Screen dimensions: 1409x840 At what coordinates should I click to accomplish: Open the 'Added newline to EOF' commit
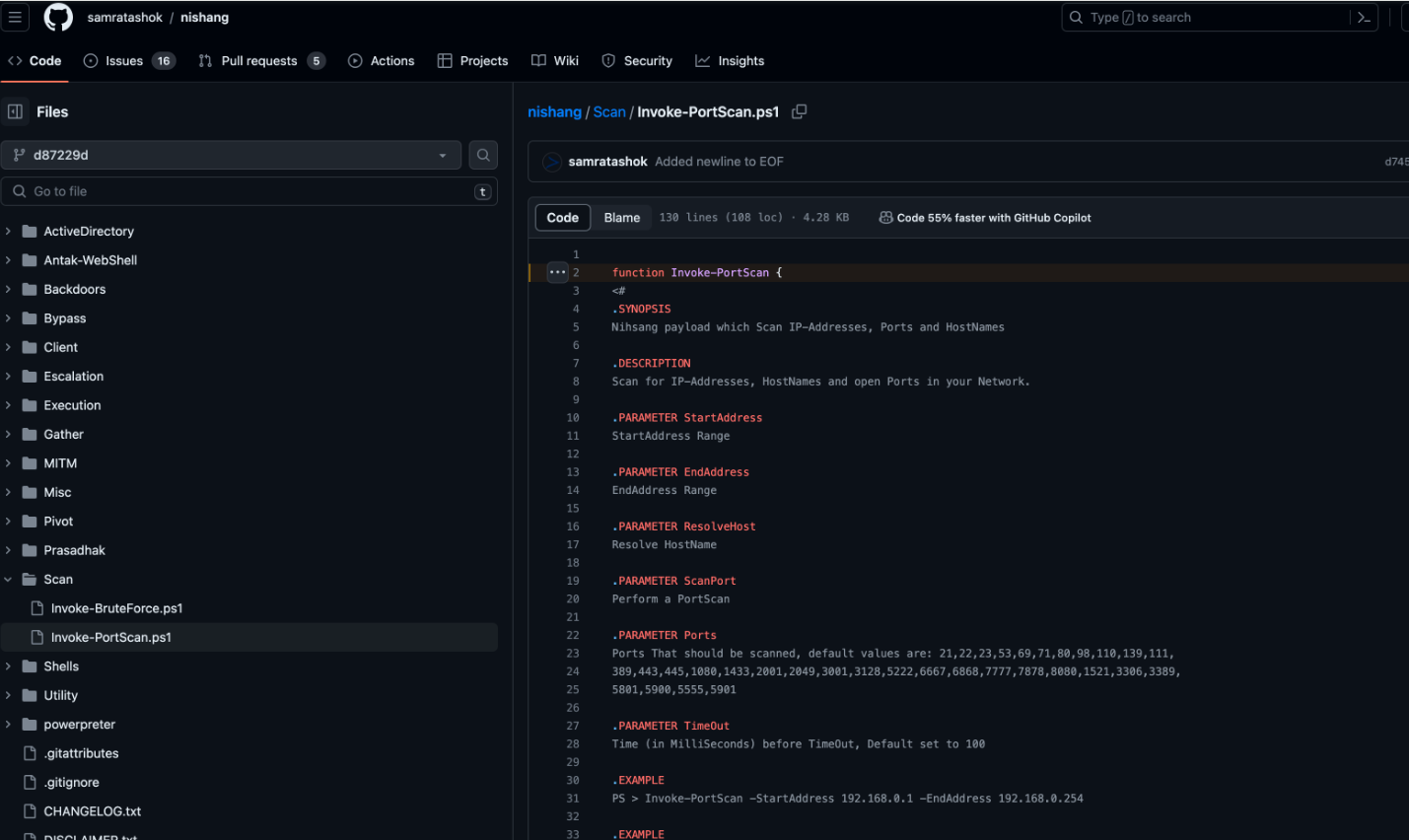(x=719, y=162)
